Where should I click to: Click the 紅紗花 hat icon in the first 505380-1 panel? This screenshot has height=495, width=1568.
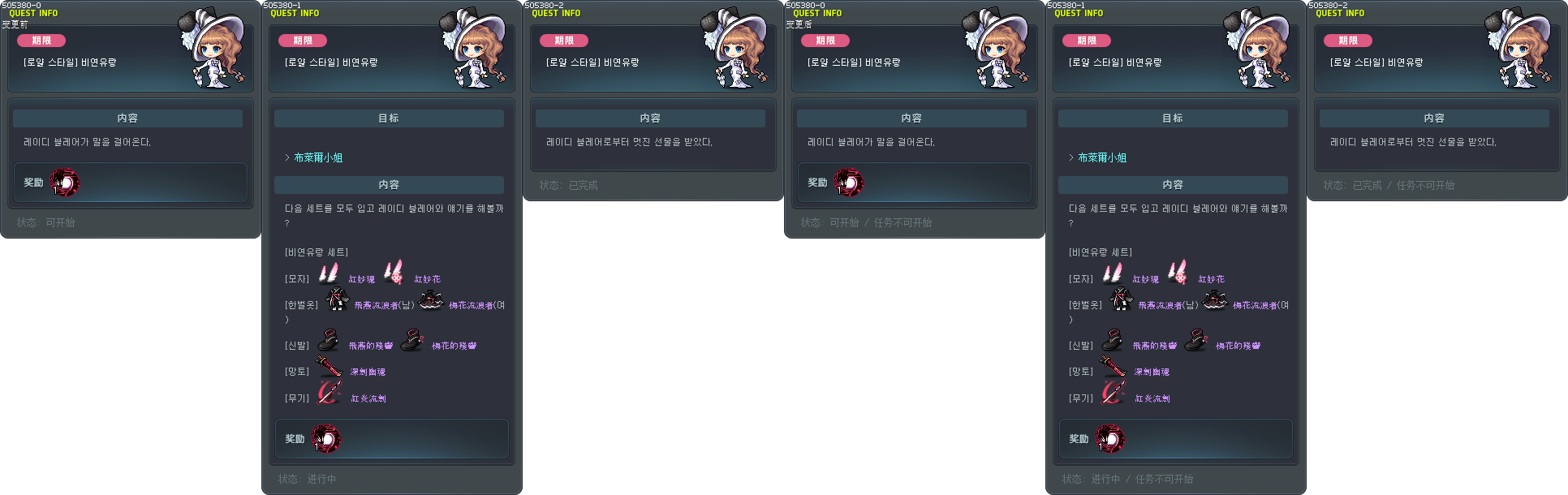[x=394, y=273]
